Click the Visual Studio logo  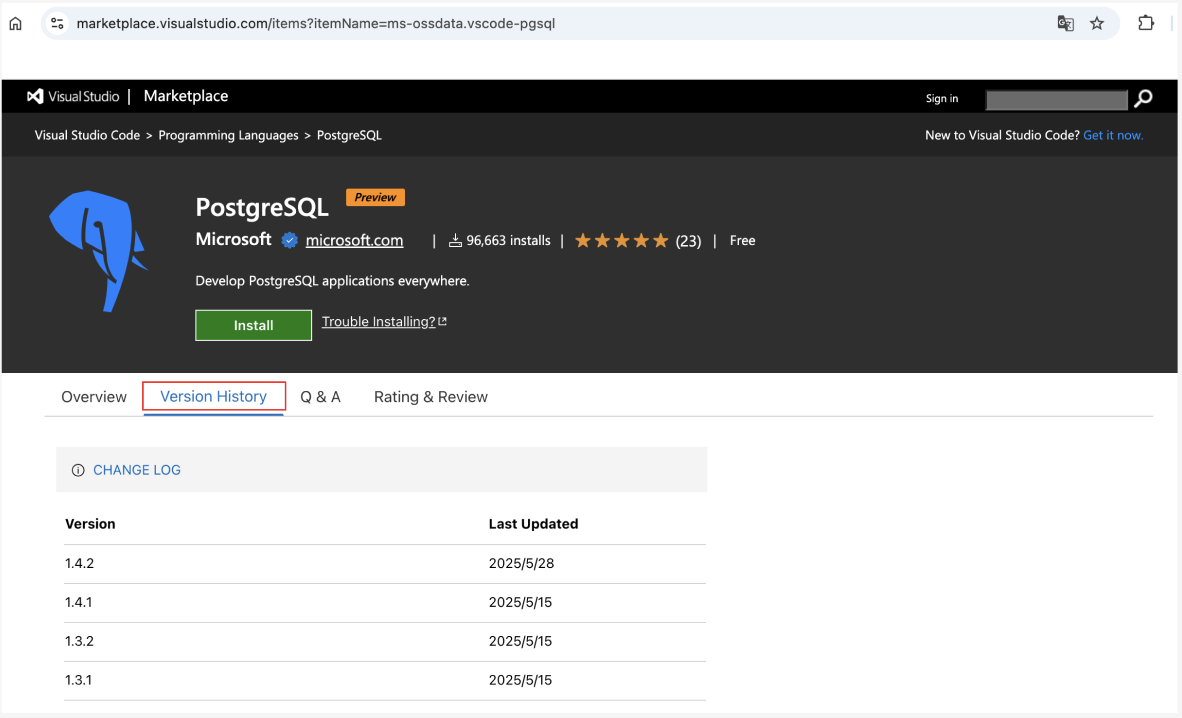click(x=73, y=97)
